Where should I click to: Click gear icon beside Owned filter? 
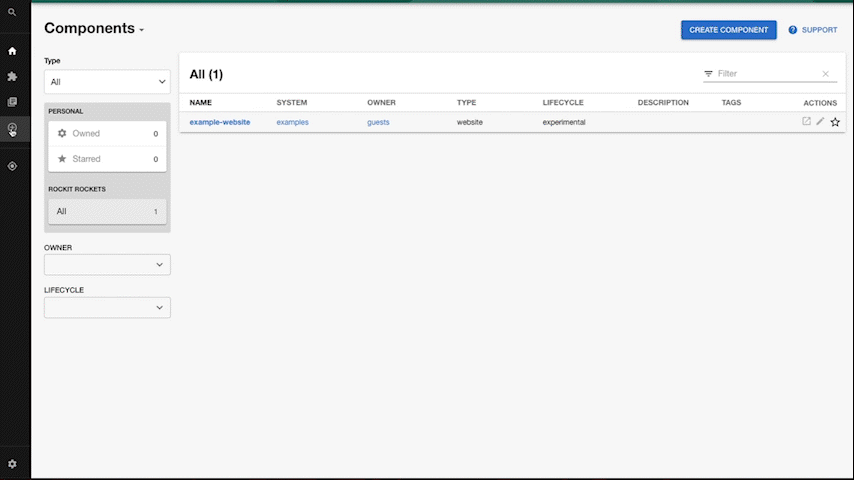tap(62, 133)
